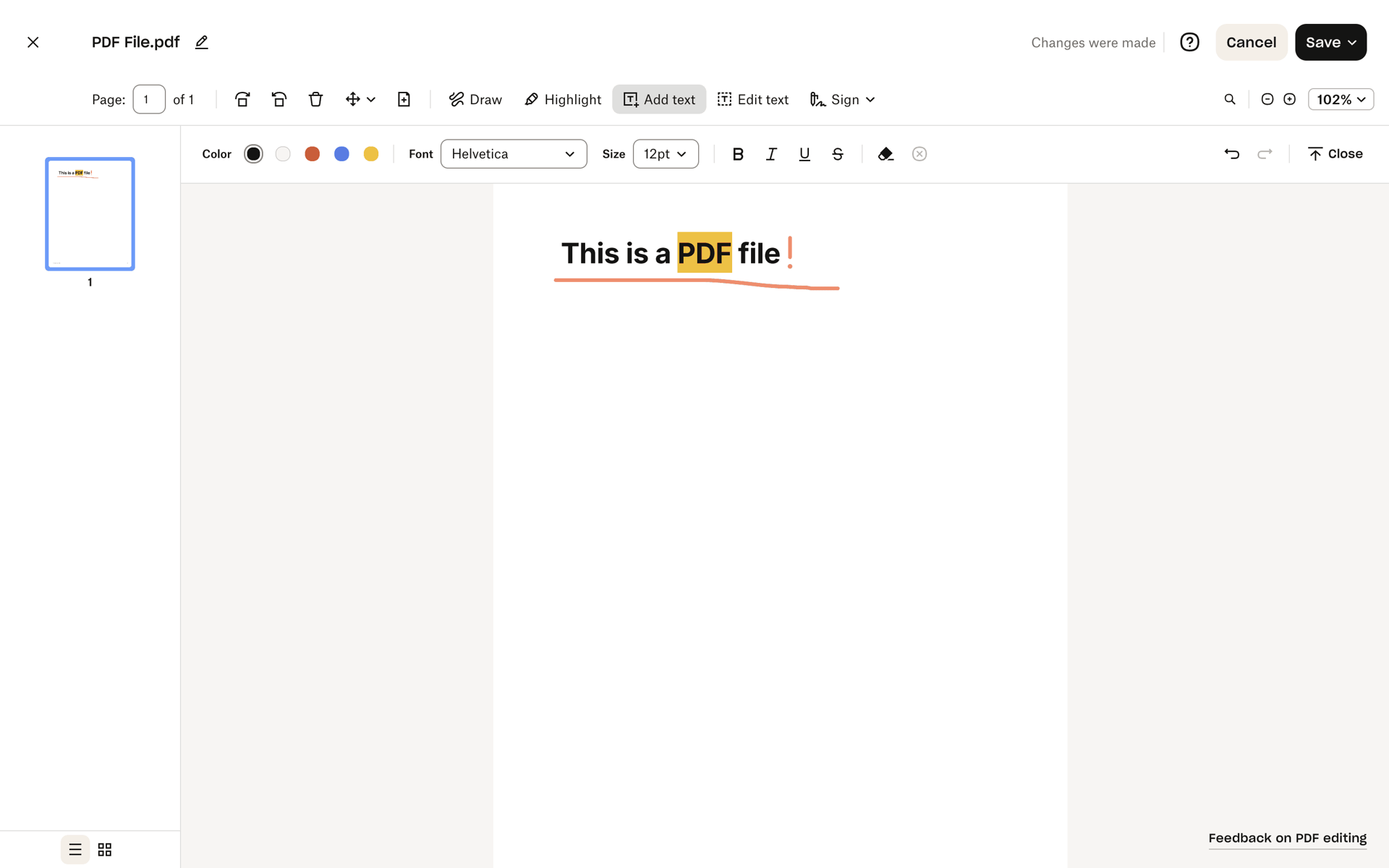Viewport: 1389px width, 868px height.
Task: Select the Highlight tool
Action: (x=563, y=99)
